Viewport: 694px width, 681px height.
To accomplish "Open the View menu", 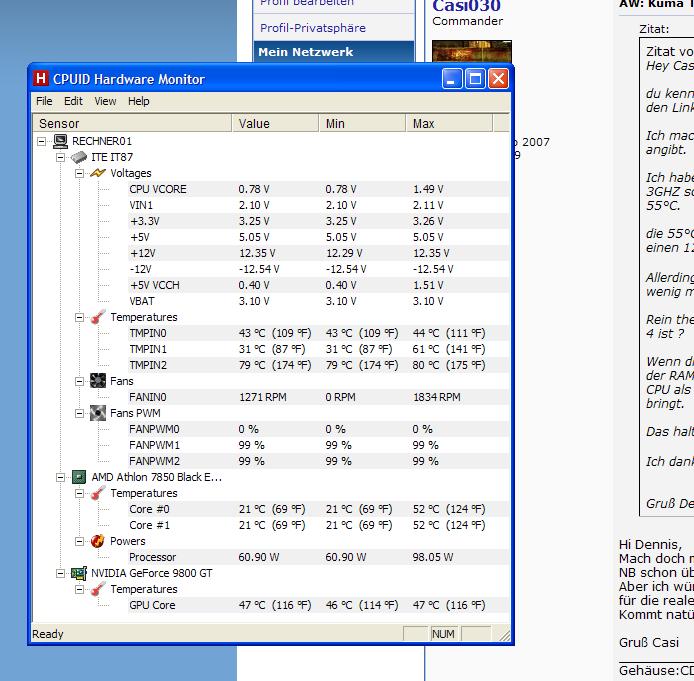I will pyautogui.click(x=105, y=101).
